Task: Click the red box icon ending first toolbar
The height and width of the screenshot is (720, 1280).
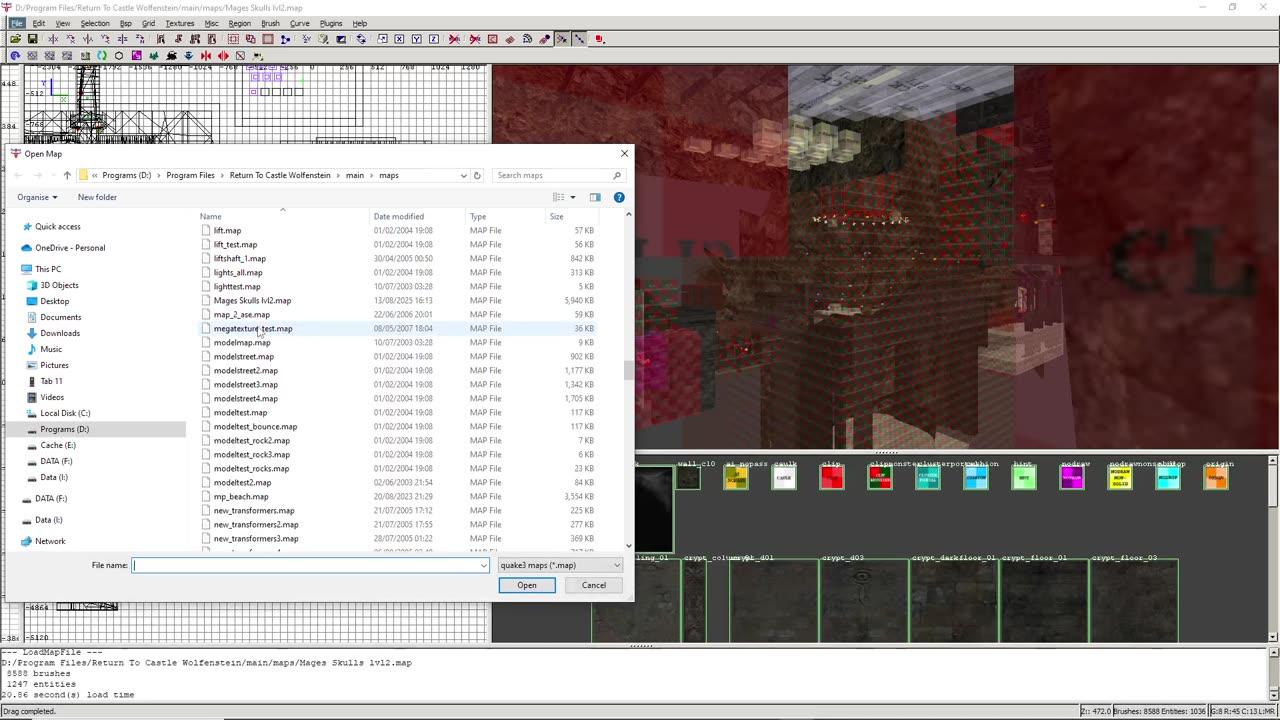Action: click(x=599, y=39)
